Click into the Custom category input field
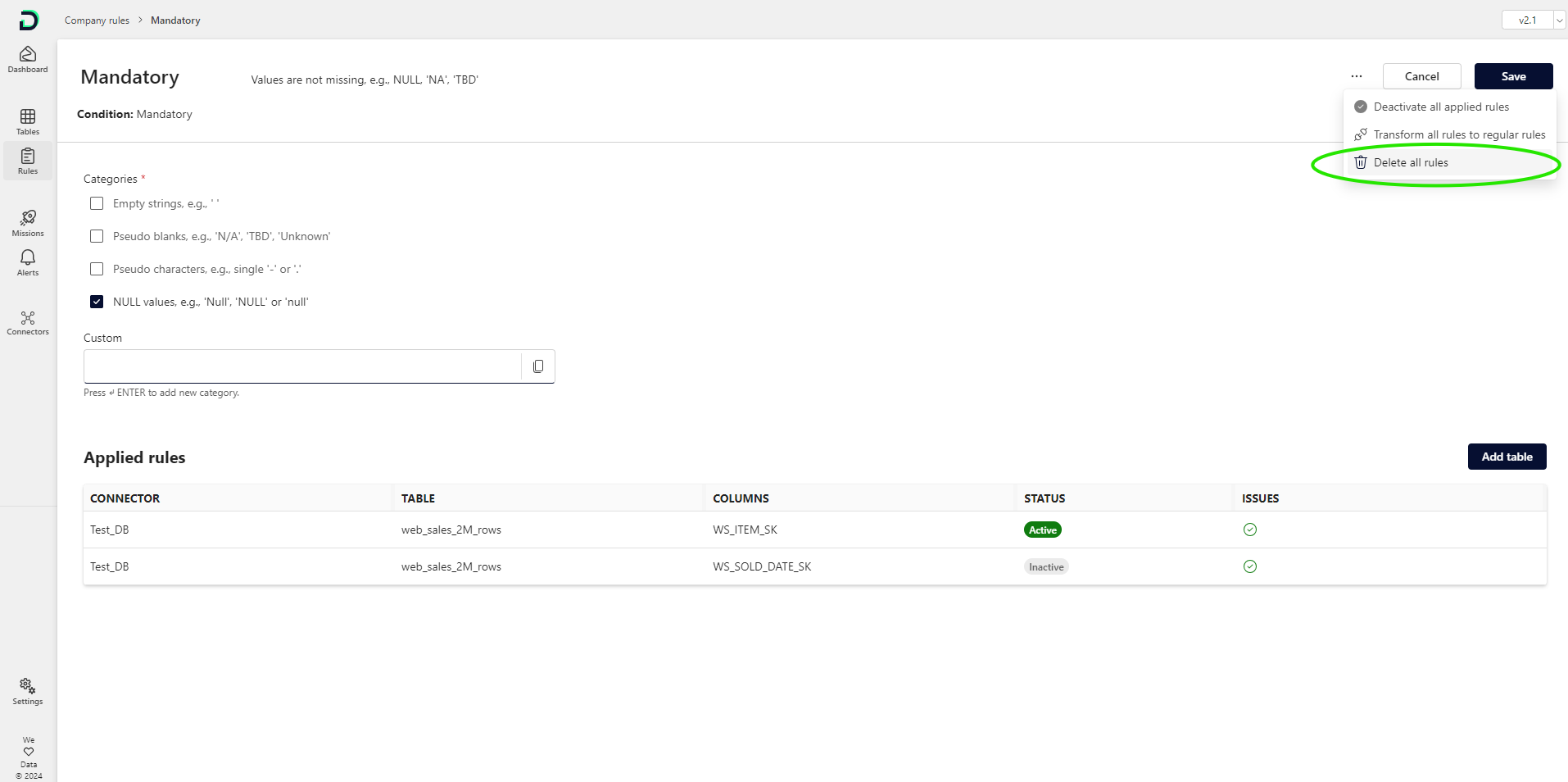 [x=302, y=366]
